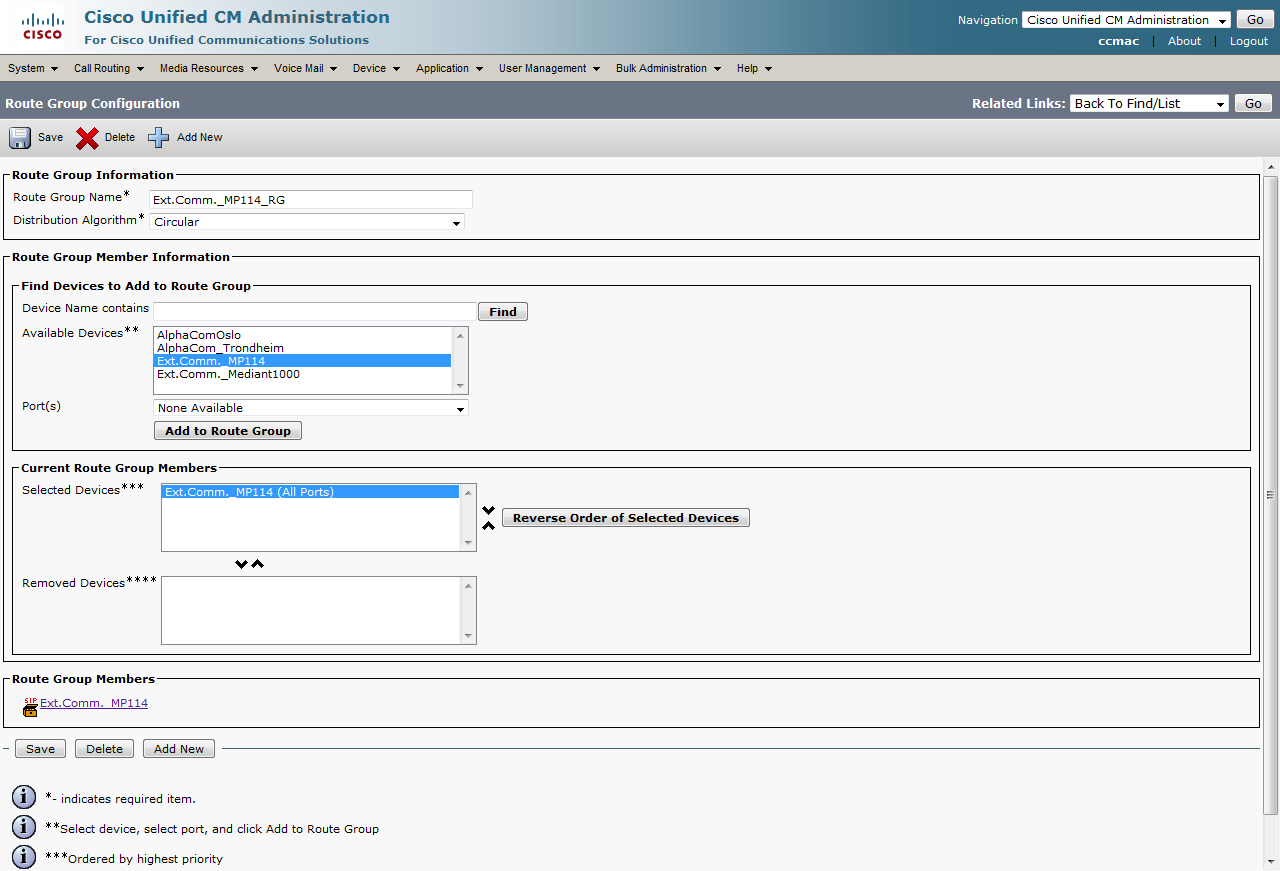
Task: Move selected device down using arrow beside Selected Devices
Action: point(488,510)
